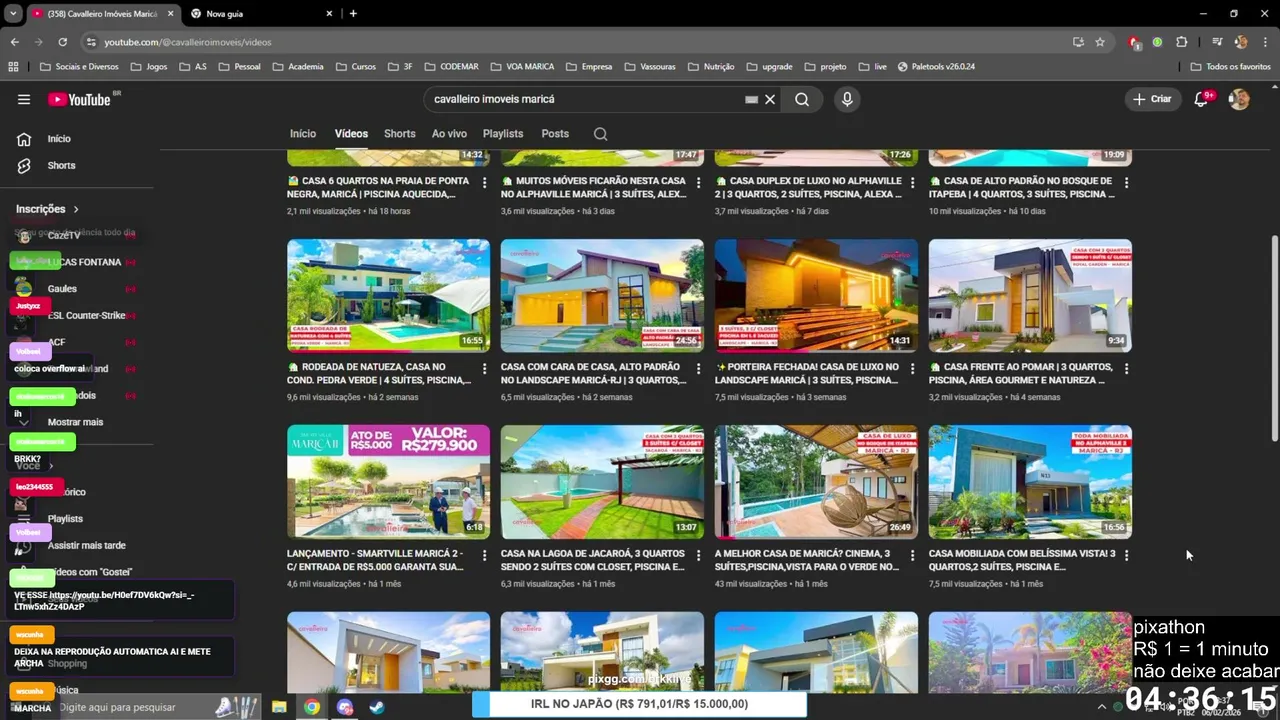Open Início in the left sidebar
This screenshot has width=1280, height=720.
pyautogui.click(x=58, y=139)
